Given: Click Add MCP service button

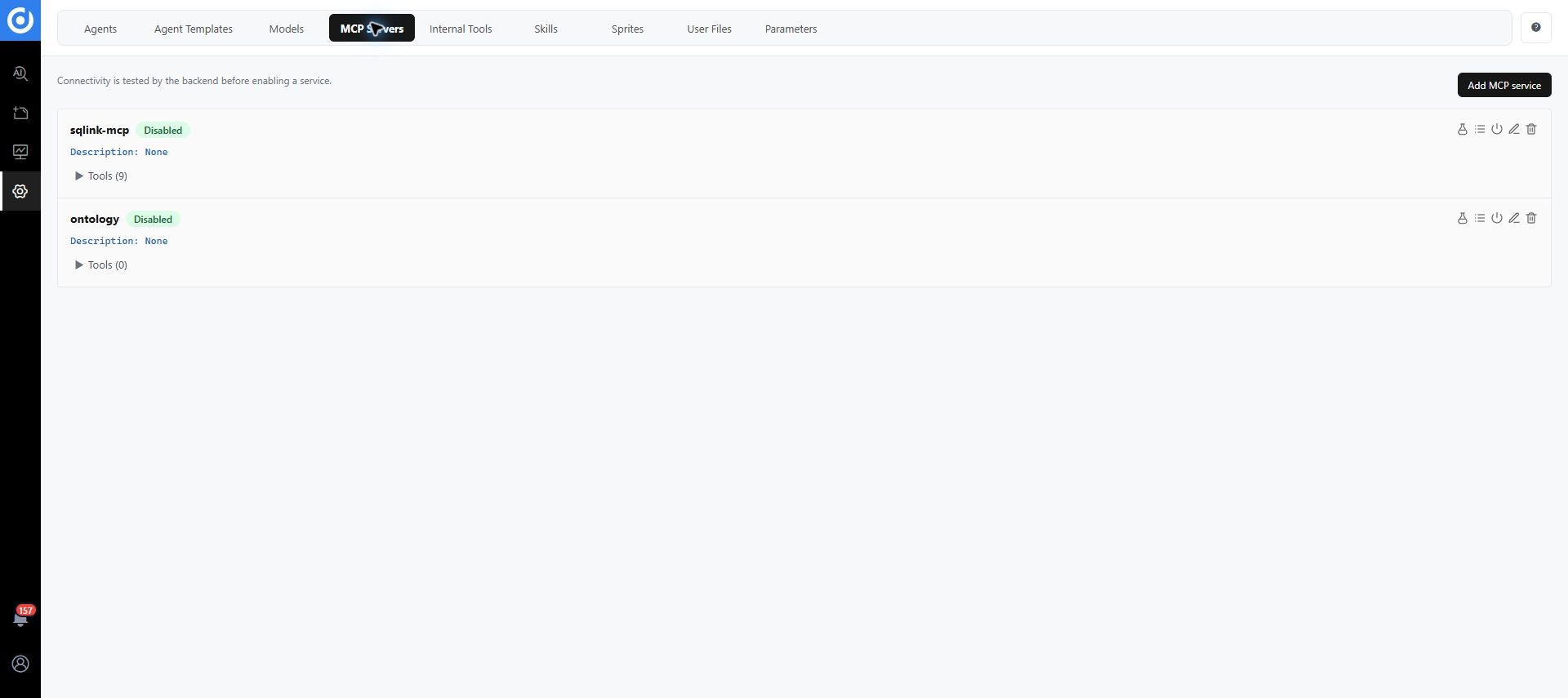Looking at the screenshot, I should click(1504, 85).
